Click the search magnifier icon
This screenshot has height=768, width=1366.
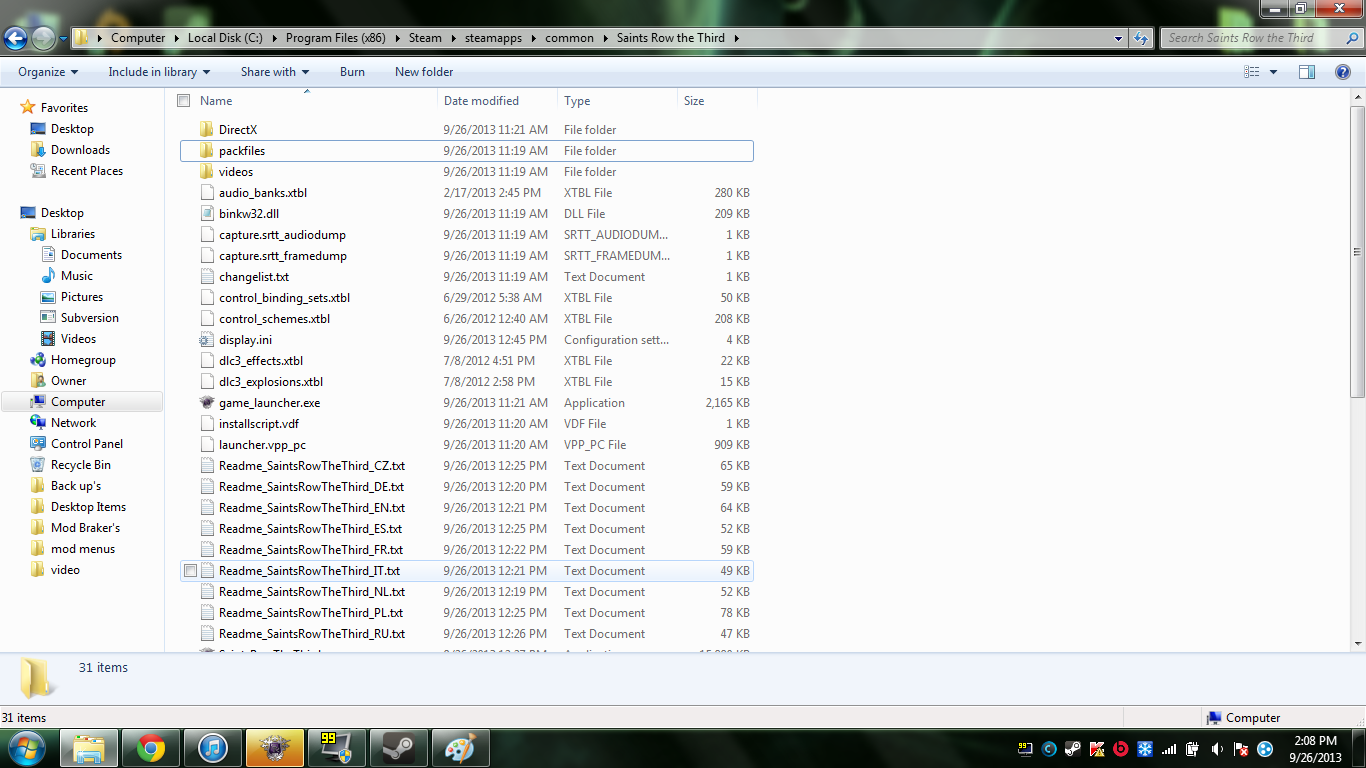(x=1351, y=38)
